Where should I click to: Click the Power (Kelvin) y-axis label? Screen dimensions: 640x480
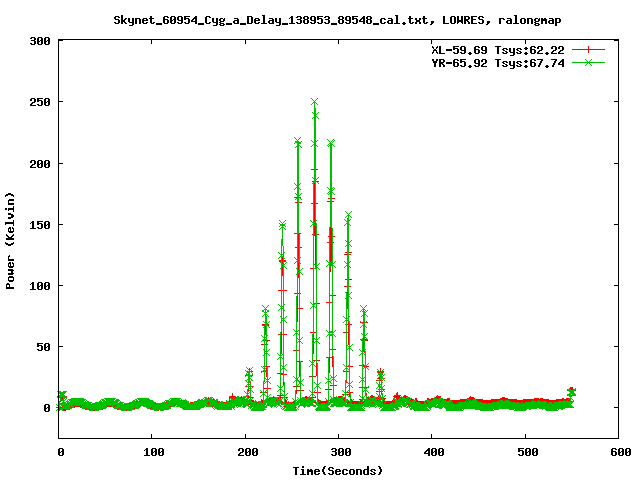(x=11, y=239)
